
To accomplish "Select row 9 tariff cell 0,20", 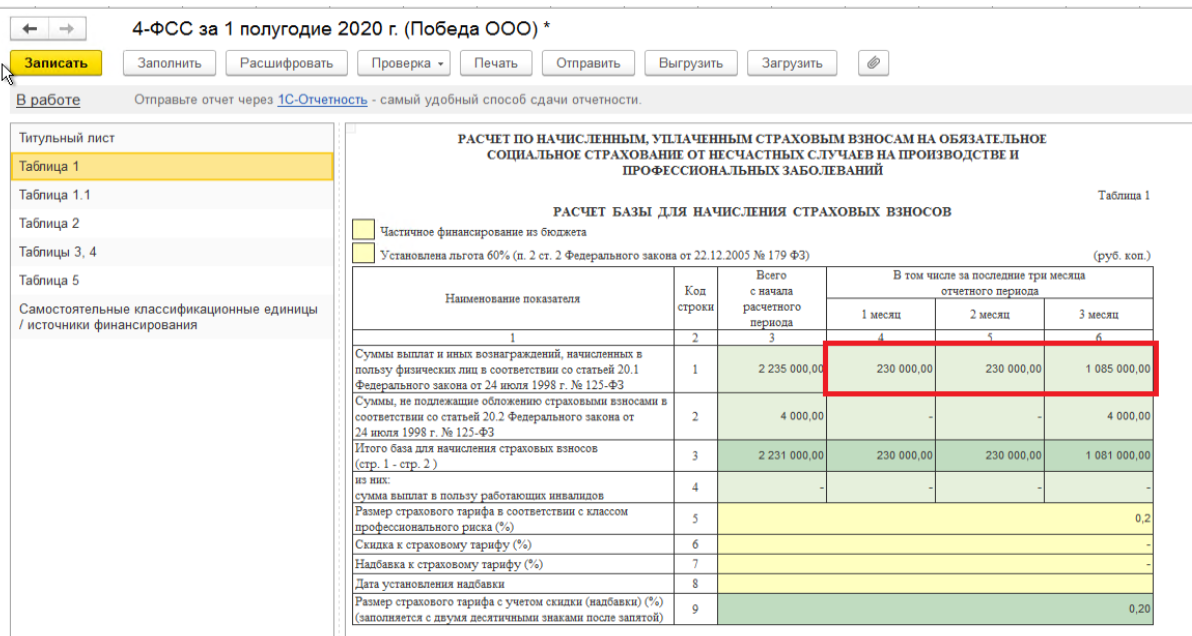I will coord(935,609).
